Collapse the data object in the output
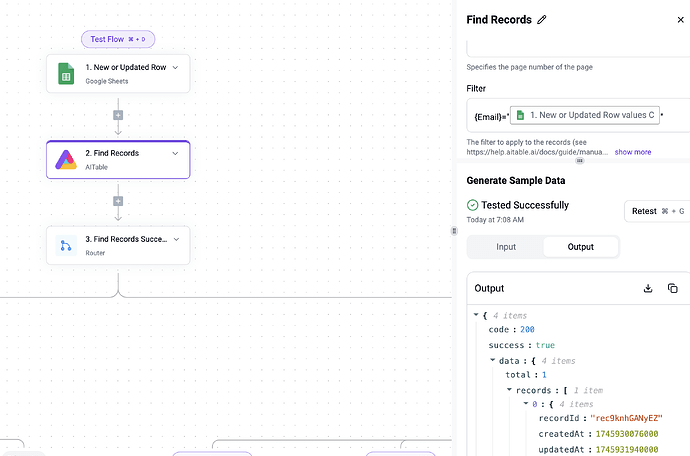This screenshot has width=690, height=456. tap(493, 360)
